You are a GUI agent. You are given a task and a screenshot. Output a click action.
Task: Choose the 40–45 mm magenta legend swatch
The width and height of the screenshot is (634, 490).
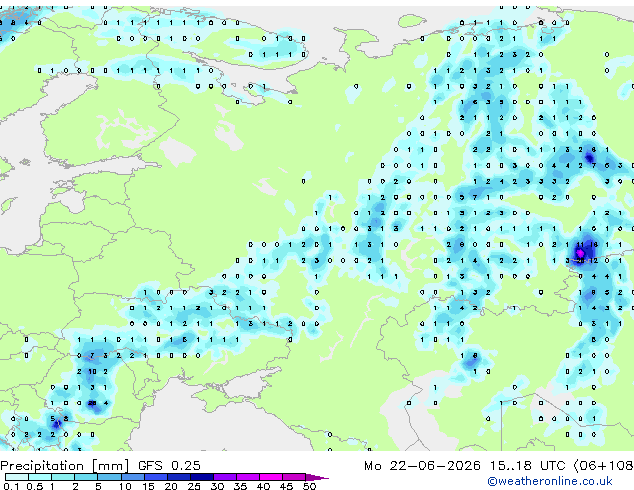pyautogui.click(x=271, y=477)
